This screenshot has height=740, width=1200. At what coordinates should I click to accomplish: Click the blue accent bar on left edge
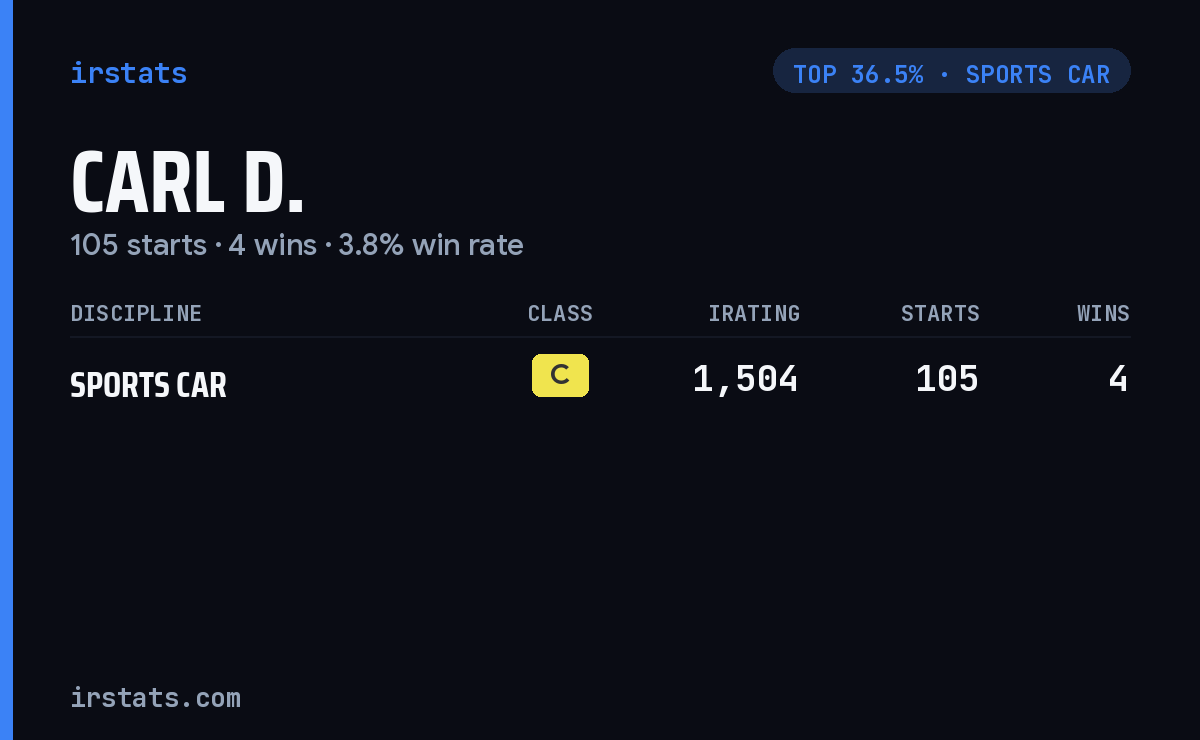[6, 370]
